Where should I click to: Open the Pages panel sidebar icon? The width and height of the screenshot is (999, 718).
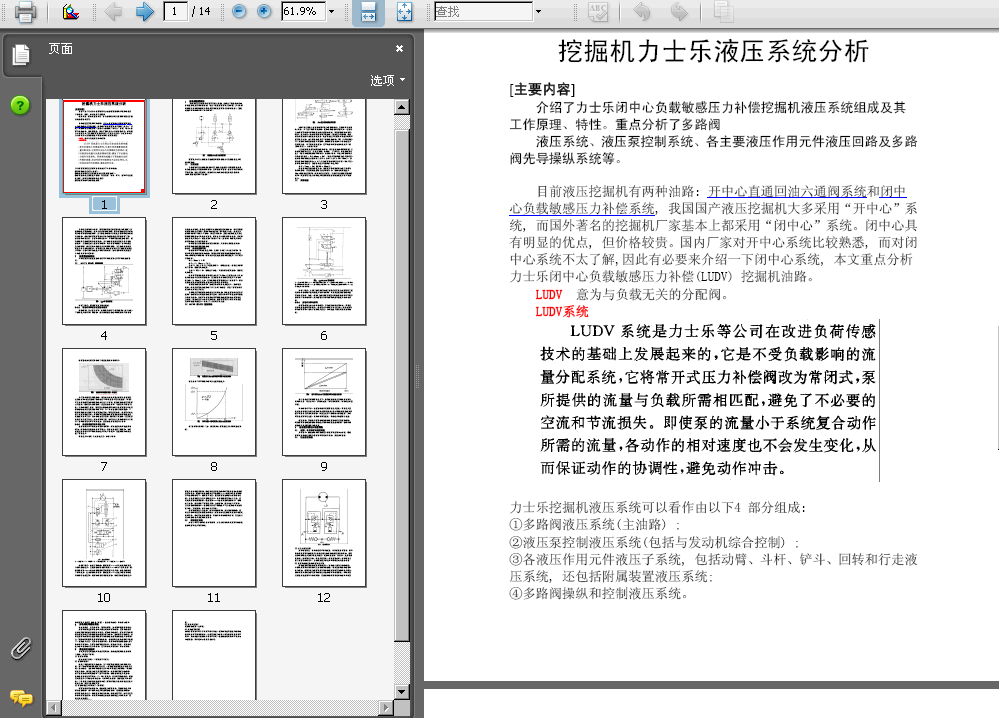pos(21,55)
